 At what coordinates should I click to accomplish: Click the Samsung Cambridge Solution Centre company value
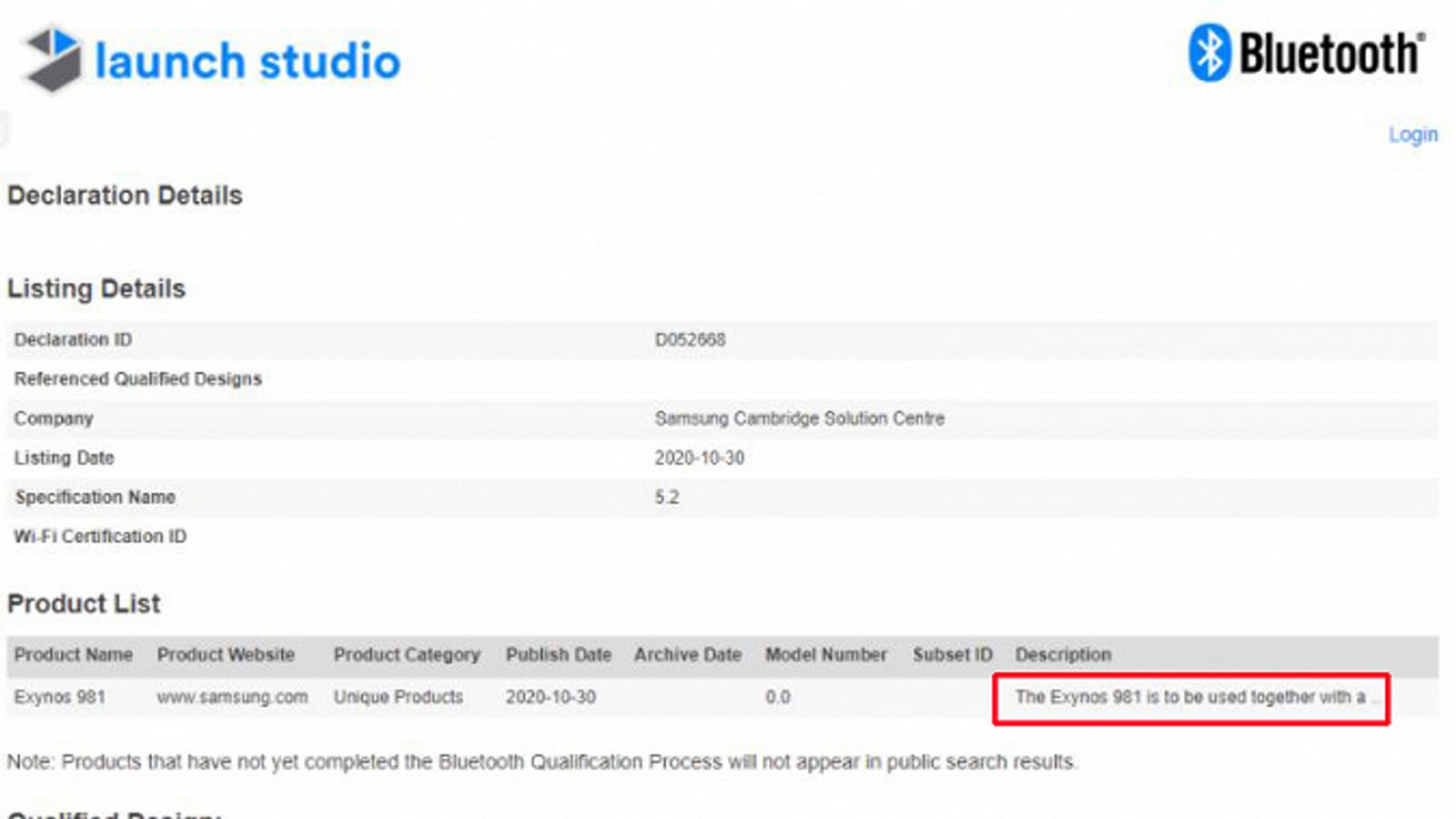click(799, 419)
